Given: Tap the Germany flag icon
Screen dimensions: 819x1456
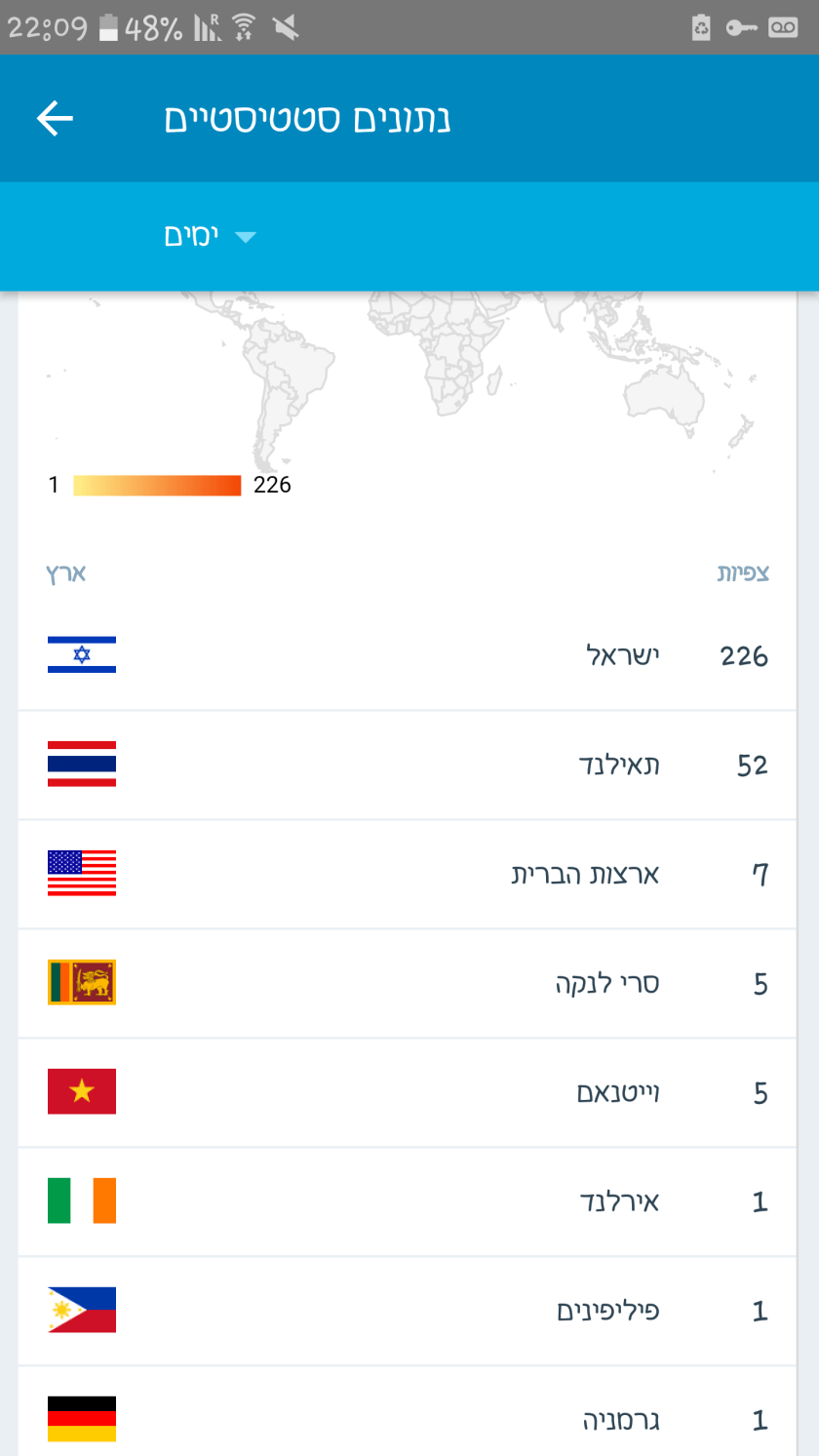Looking at the screenshot, I should 82,1419.
